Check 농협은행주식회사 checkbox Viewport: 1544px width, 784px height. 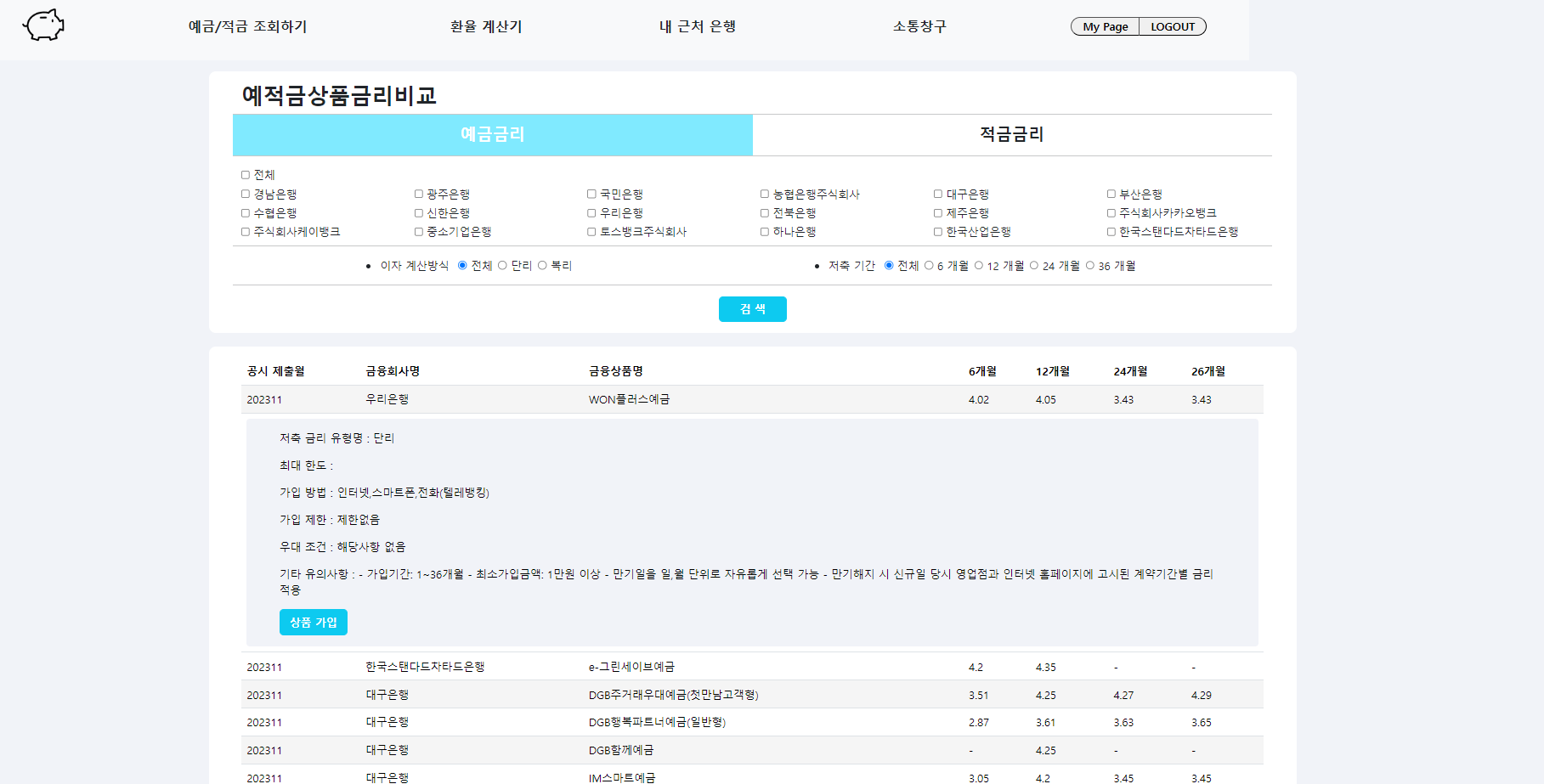pos(765,195)
